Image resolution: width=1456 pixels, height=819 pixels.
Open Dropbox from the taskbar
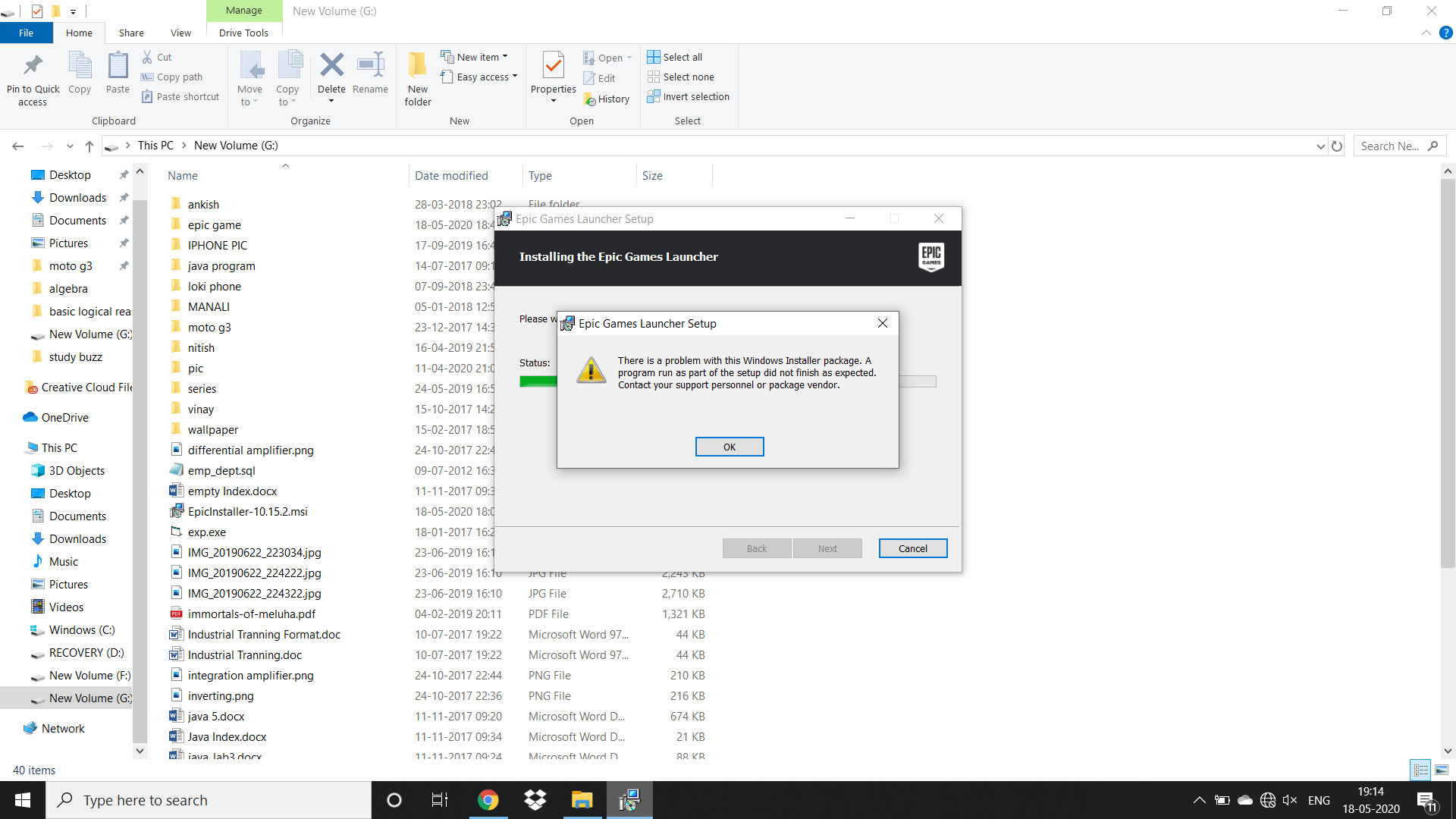pyautogui.click(x=535, y=800)
